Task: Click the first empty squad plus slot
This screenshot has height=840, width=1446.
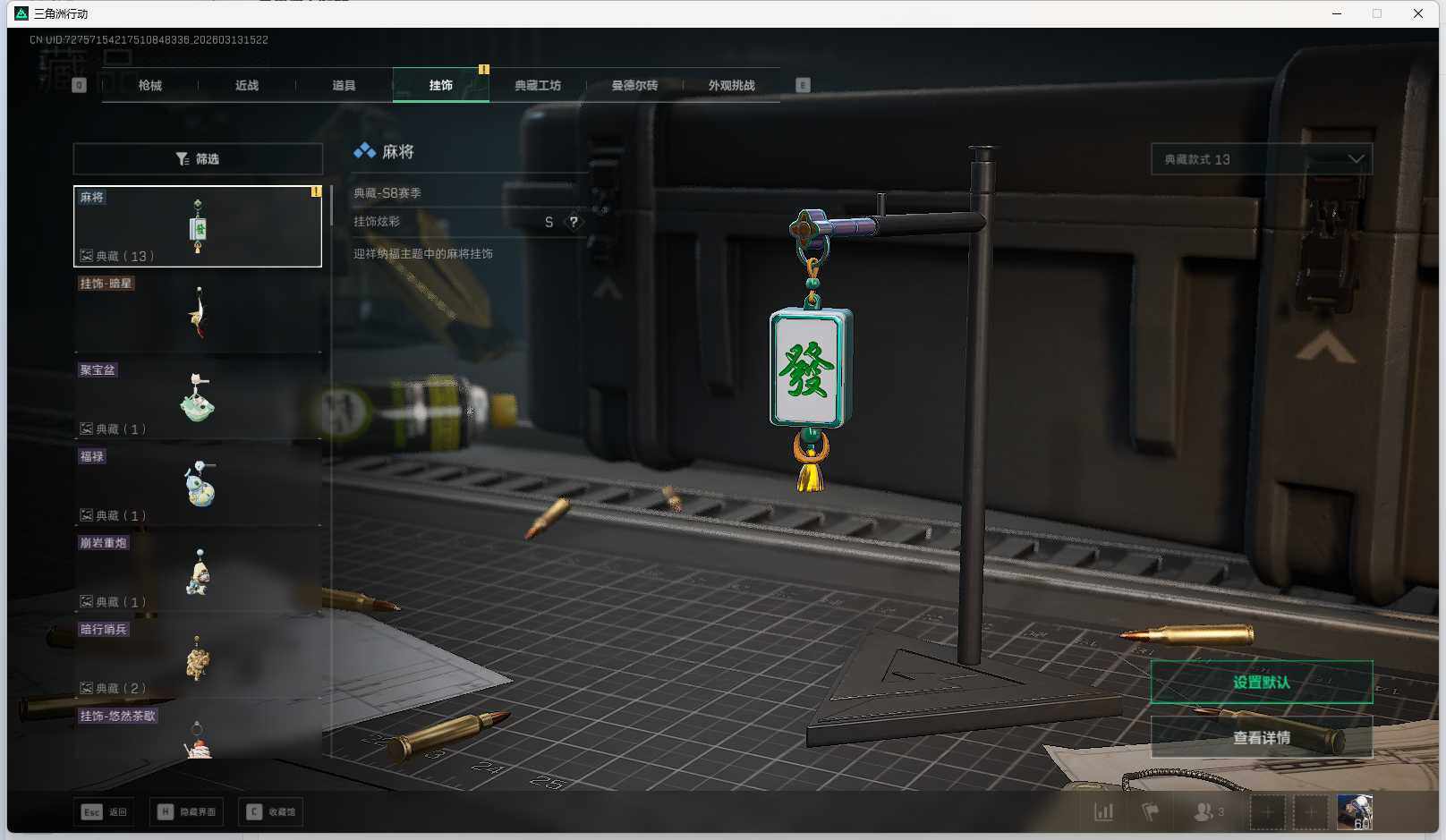Action: tap(1267, 812)
